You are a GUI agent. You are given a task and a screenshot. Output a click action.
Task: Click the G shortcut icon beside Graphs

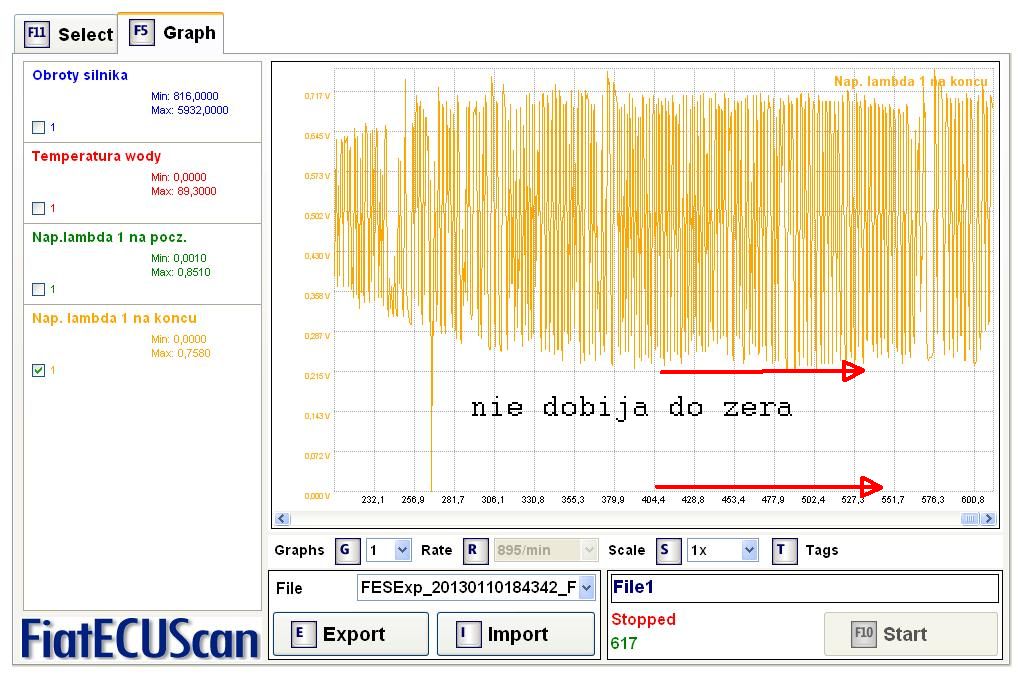click(x=347, y=550)
